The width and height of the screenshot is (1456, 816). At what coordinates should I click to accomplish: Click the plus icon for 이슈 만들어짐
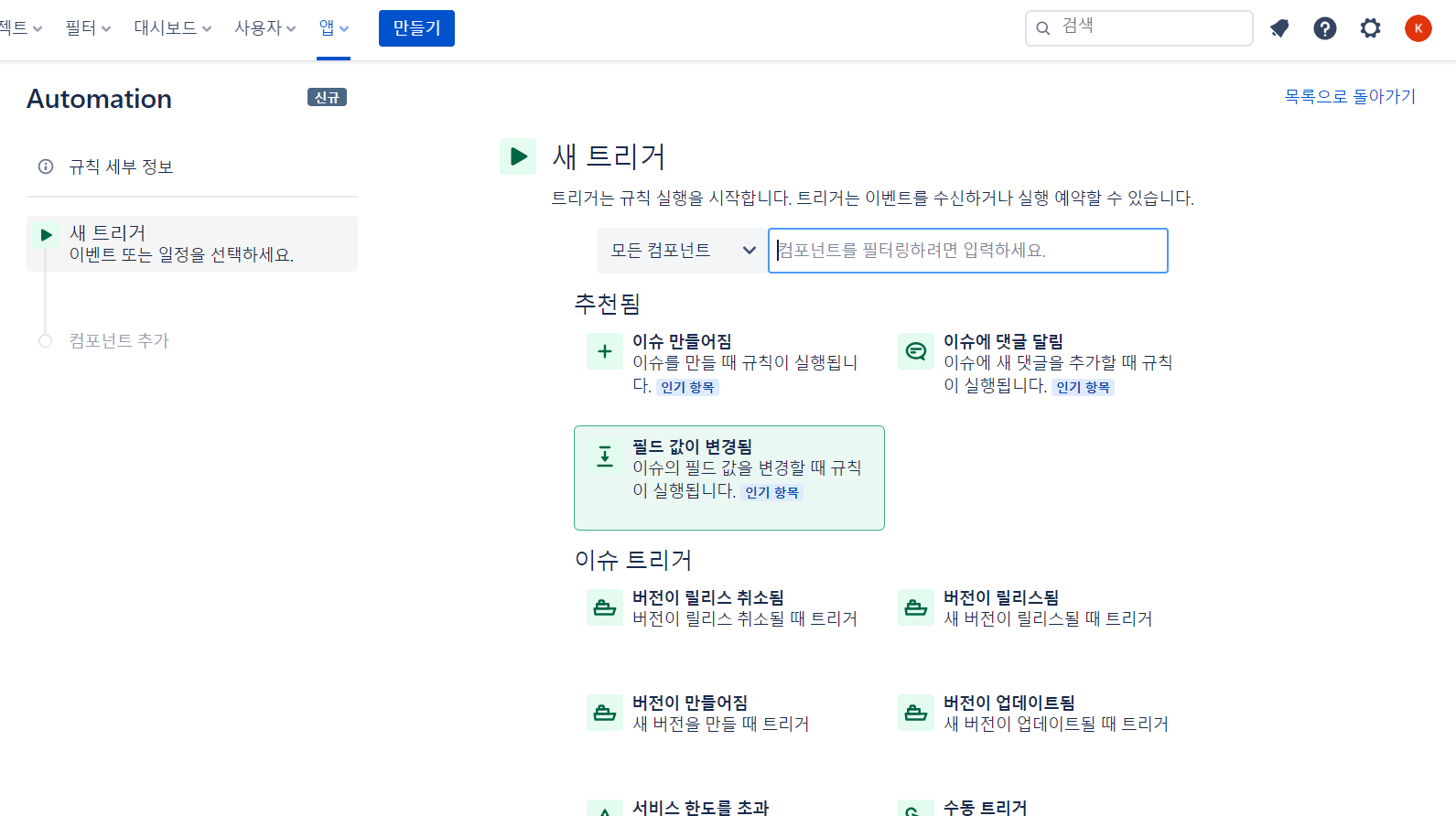605,351
